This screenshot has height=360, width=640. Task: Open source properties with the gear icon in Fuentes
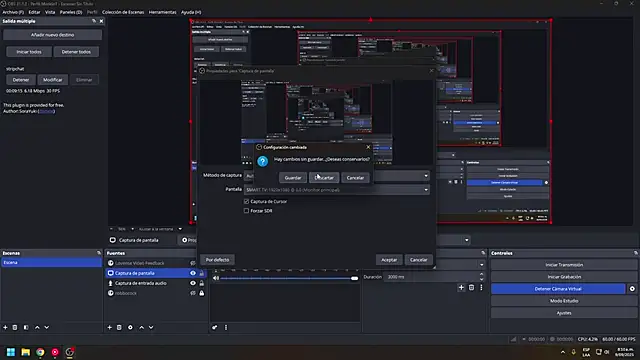coord(130,327)
